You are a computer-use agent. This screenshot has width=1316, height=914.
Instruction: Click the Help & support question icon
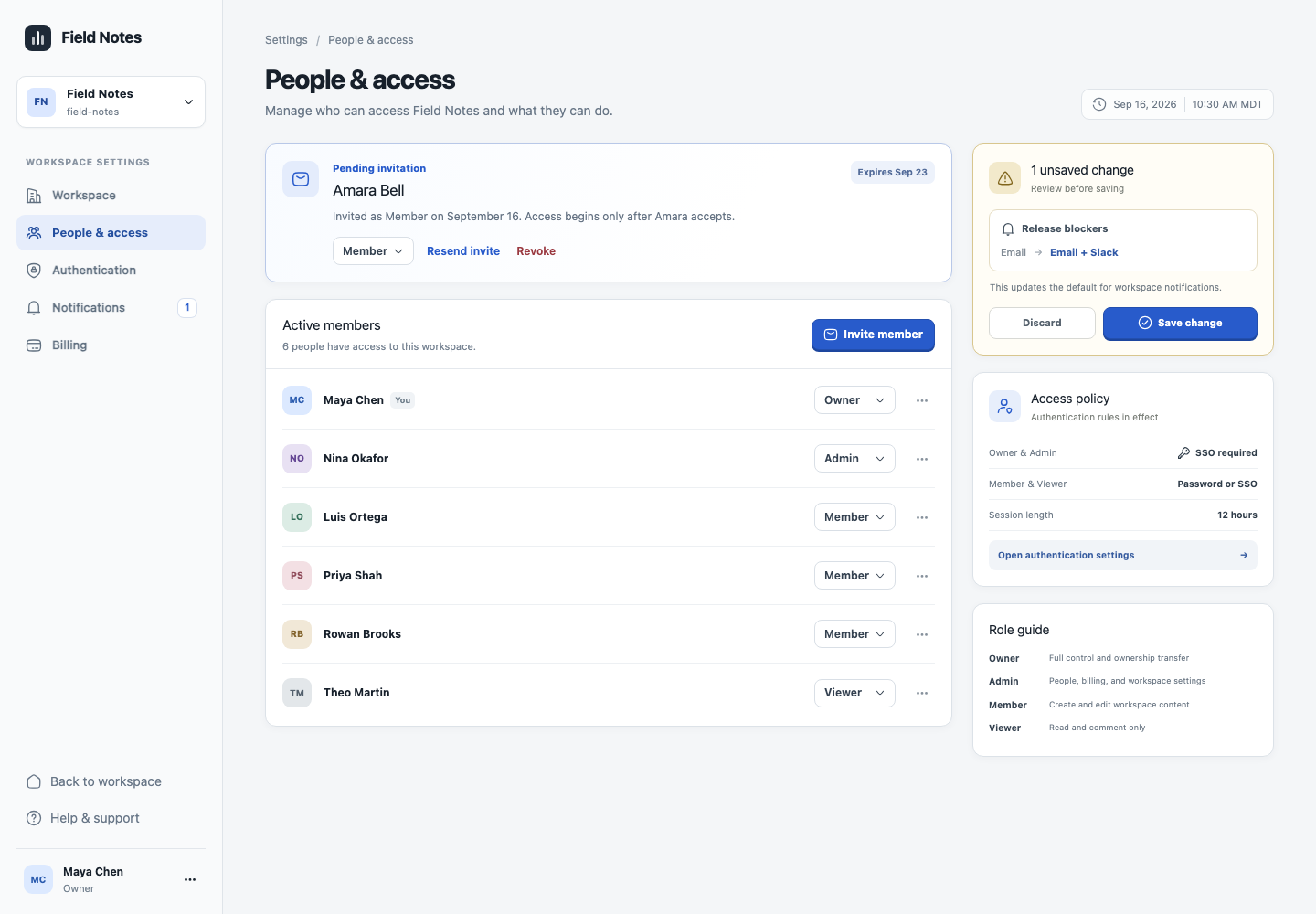[x=34, y=818]
